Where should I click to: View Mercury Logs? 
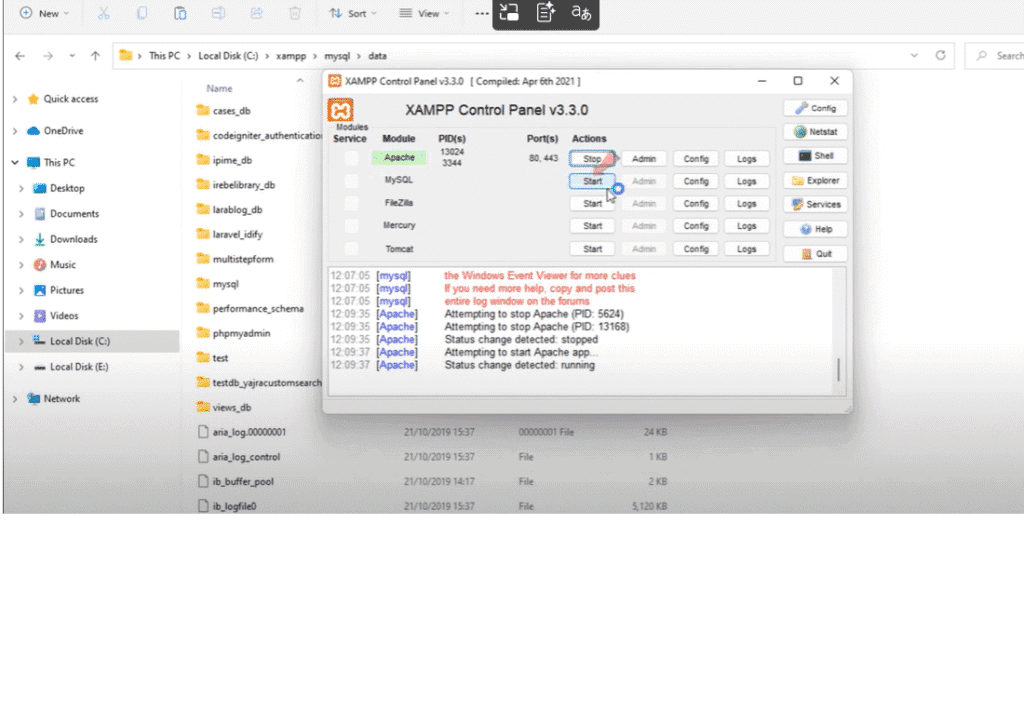746,226
